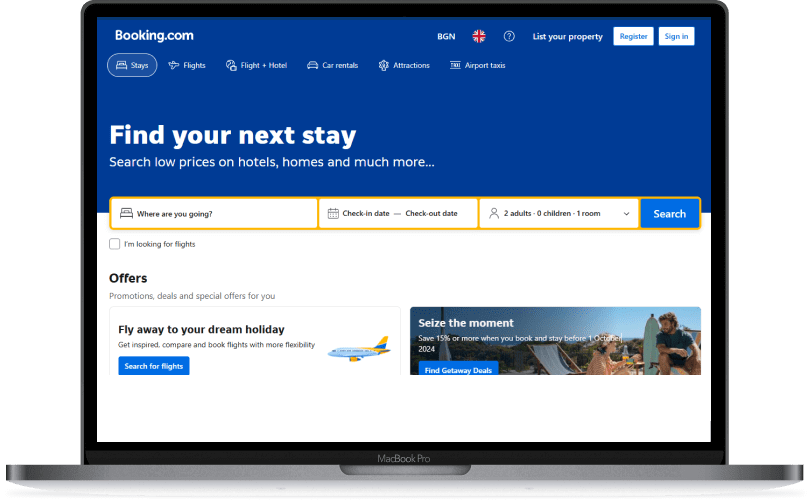
Task: Click the "Where are you going?" field
Action: pos(214,213)
